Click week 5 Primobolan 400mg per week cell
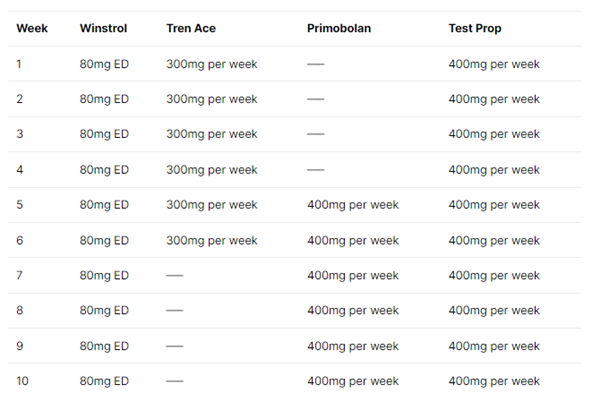This screenshot has width=601, height=419. (x=353, y=205)
